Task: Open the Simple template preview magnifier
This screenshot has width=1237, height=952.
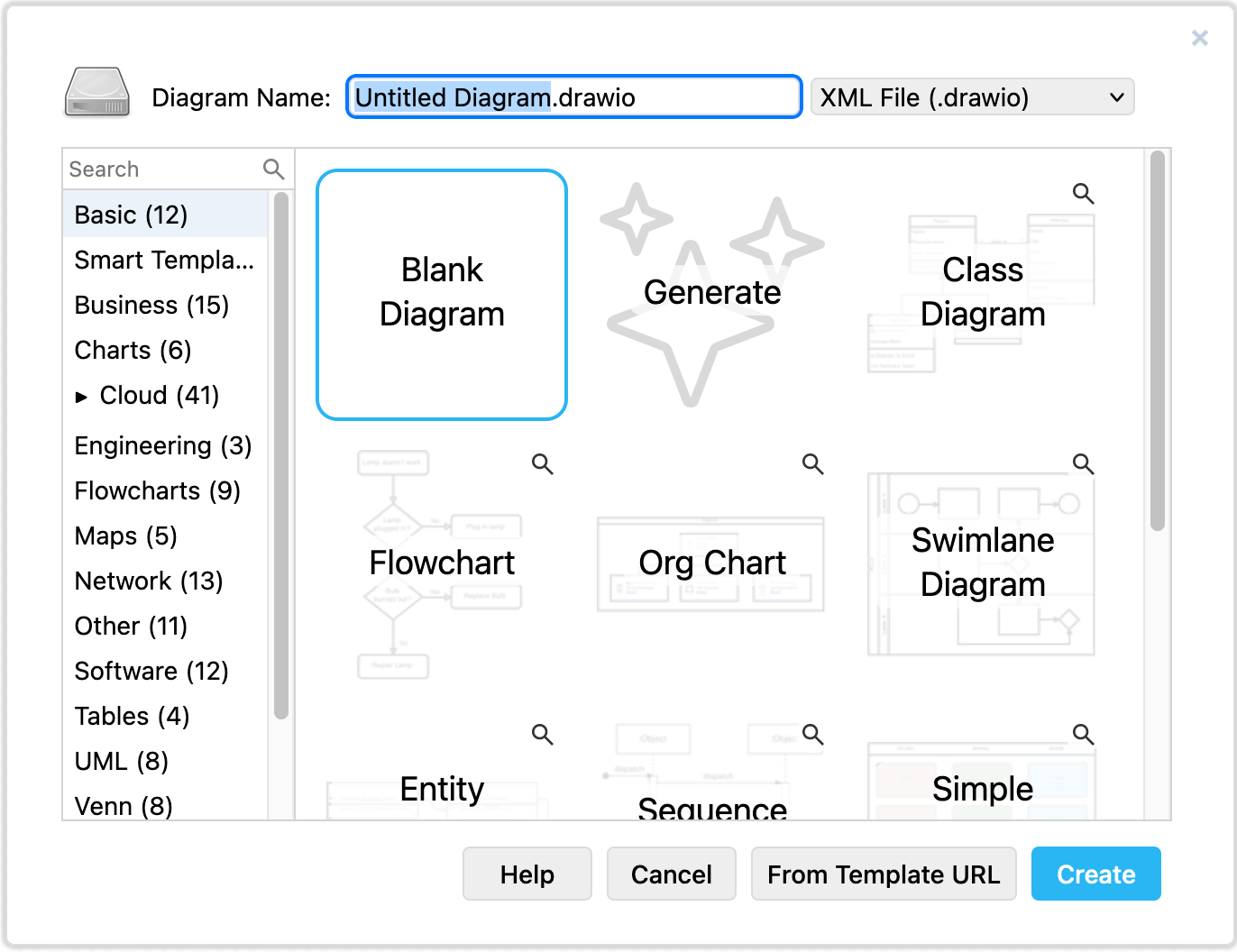Action: click(x=1083, y=735)
